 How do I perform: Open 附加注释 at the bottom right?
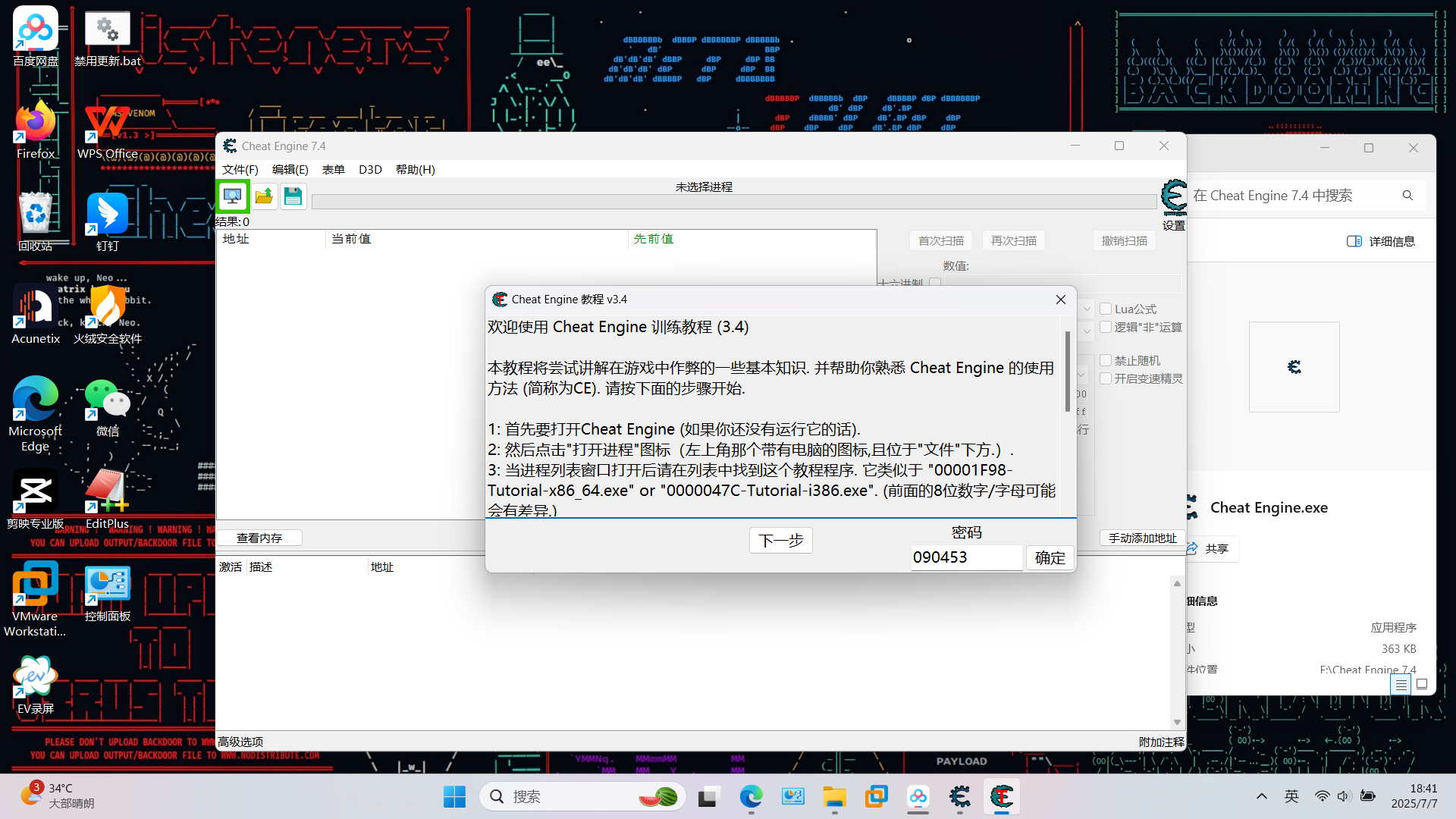pos(1162,742)
